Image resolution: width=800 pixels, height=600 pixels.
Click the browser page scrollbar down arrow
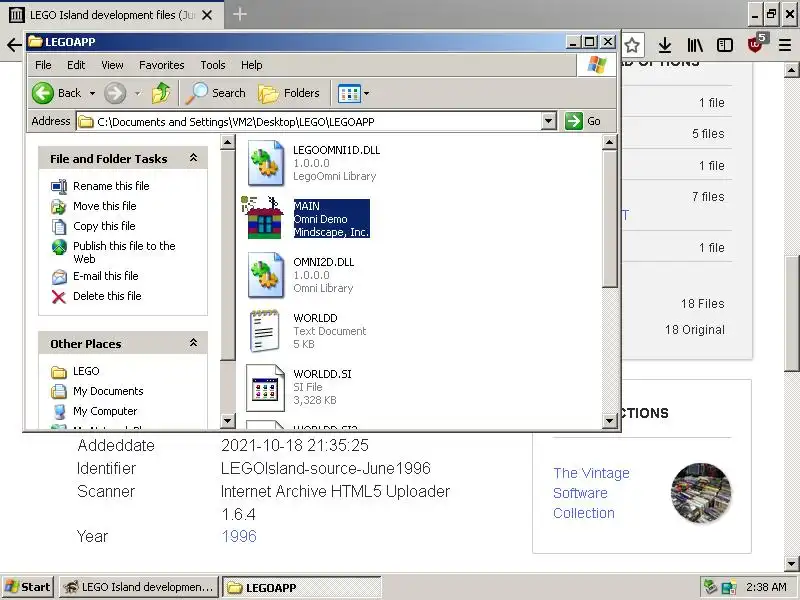[792, 564]
